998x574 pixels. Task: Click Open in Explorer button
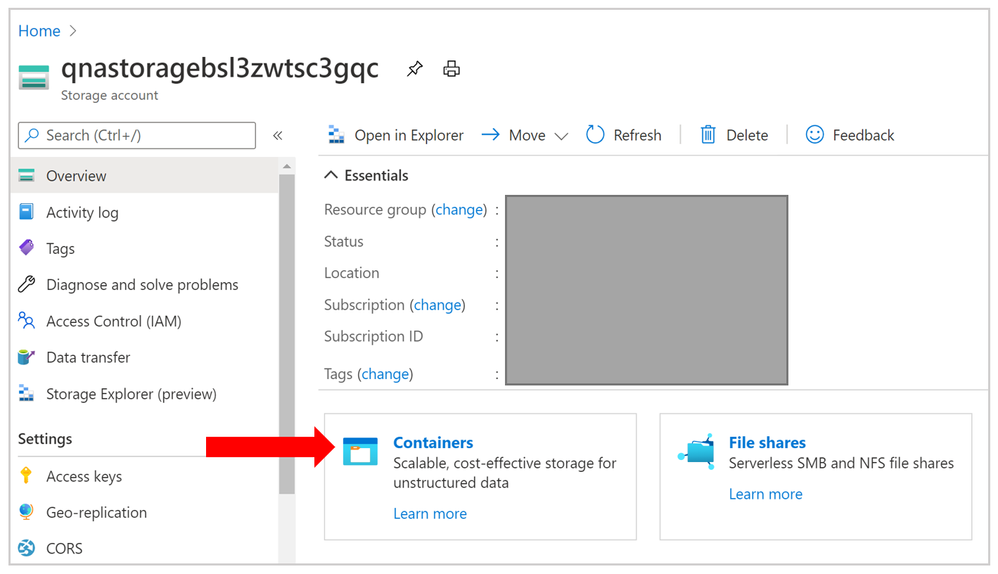pyautogui.click(x=396, y=135)
